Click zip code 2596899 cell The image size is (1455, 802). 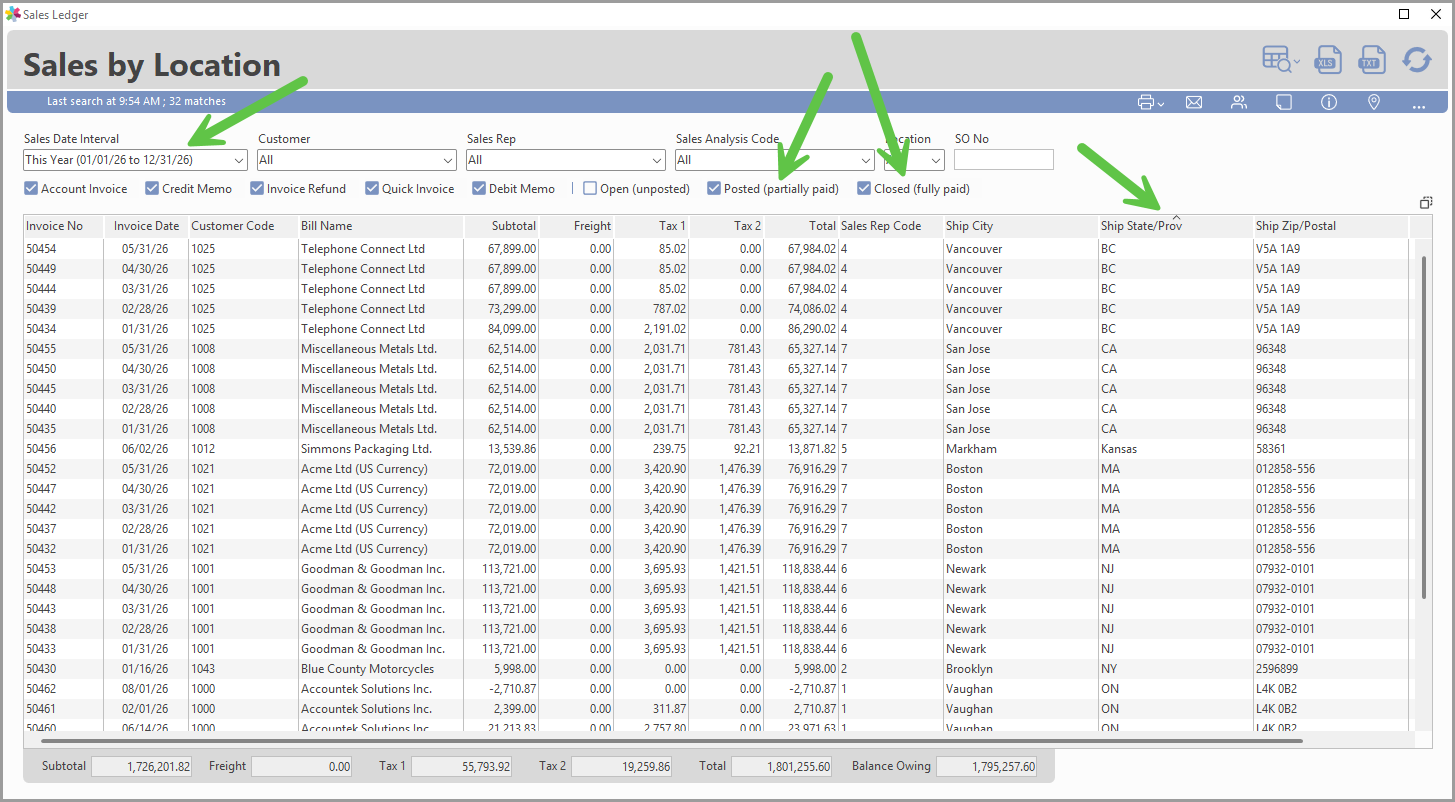1277,668
